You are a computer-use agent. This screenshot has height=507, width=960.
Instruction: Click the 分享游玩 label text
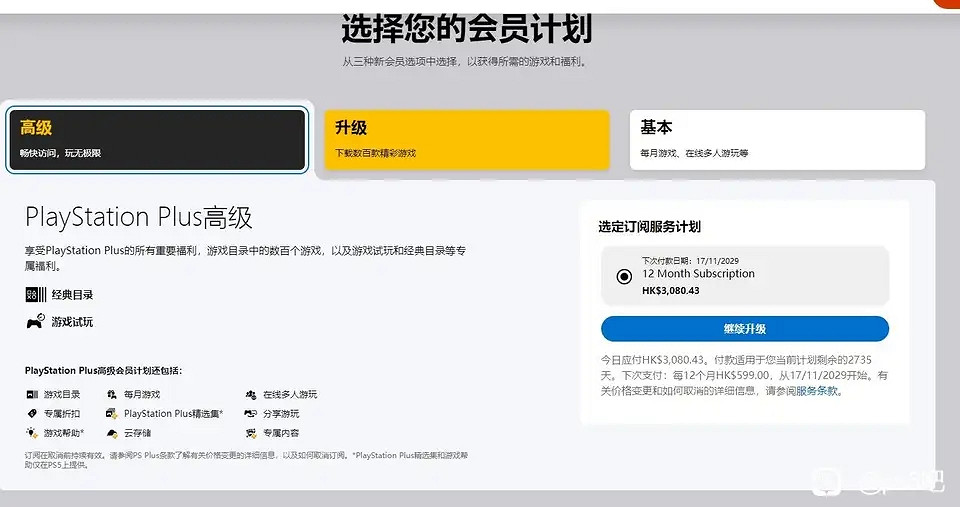(281, 413)
